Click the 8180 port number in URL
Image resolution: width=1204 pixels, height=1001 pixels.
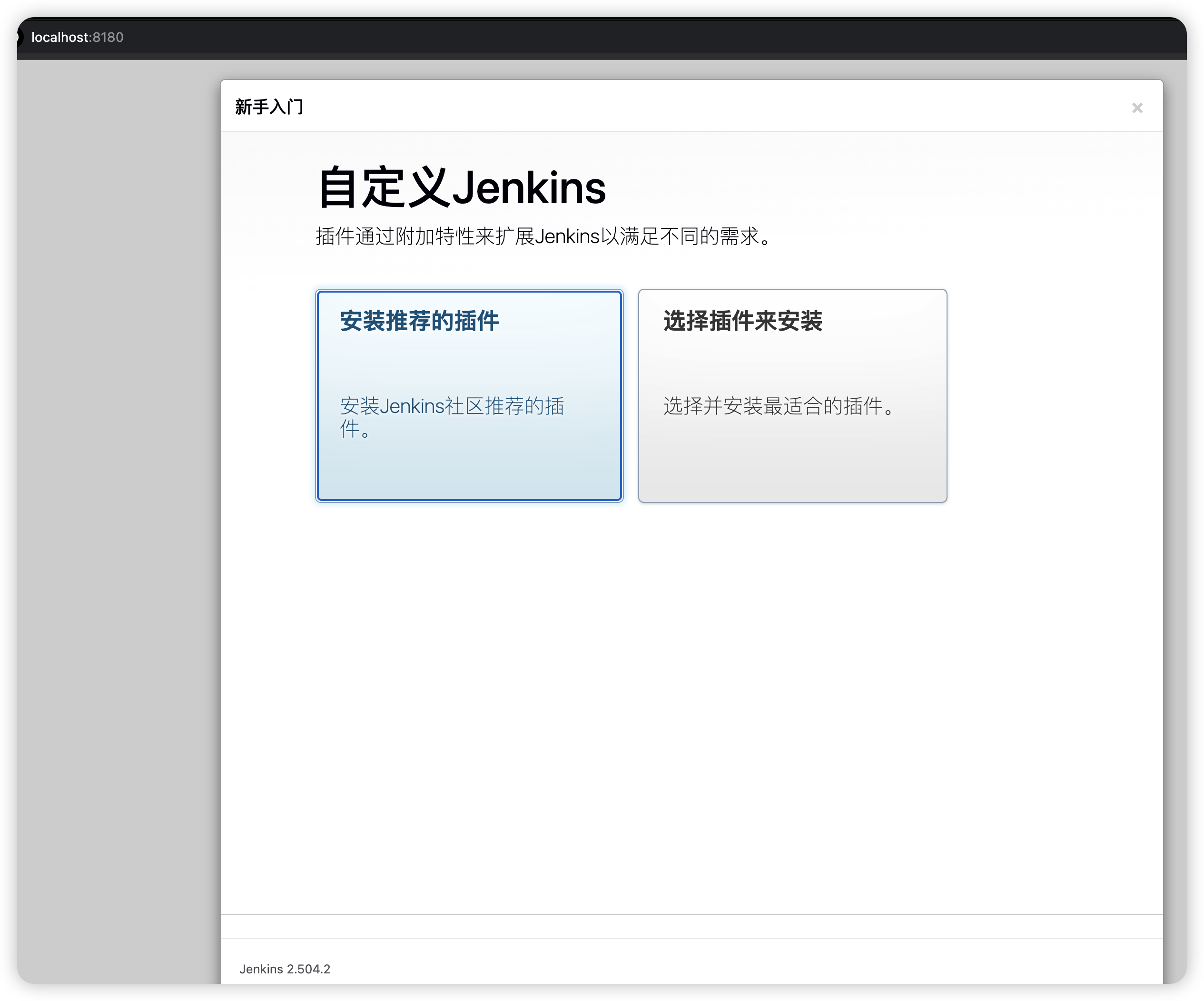(109, 37)
